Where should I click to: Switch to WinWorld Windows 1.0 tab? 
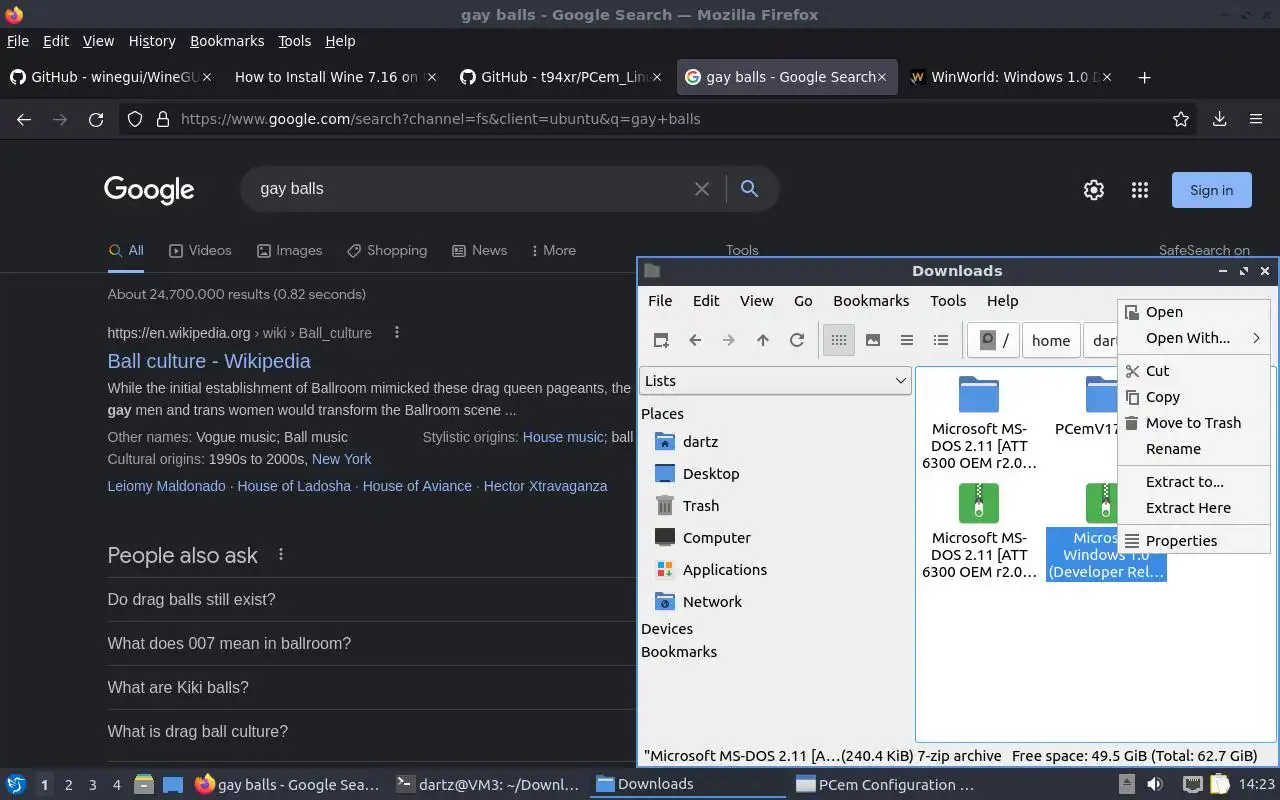click(x=1010, y=77)
